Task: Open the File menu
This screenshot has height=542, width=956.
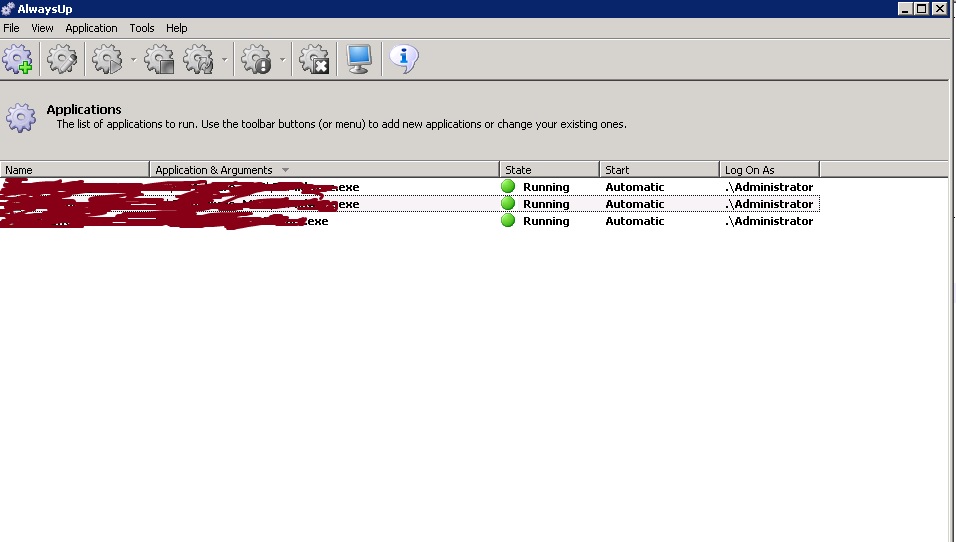Action: (12, 28)
